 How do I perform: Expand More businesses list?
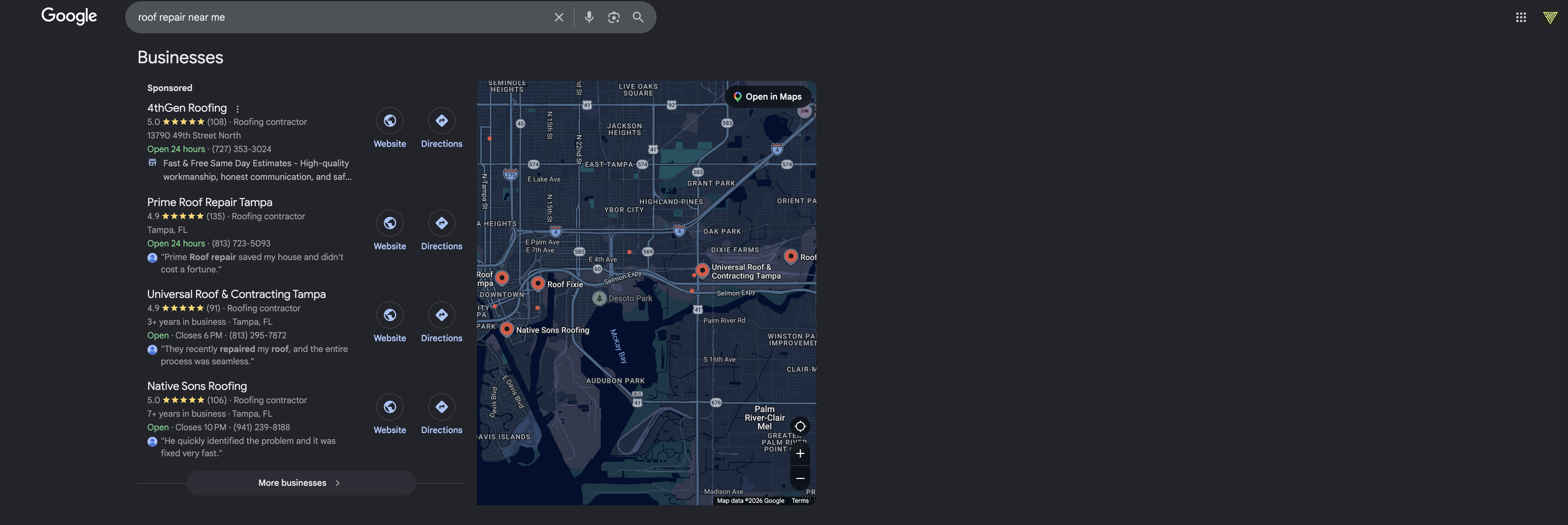coord(301,482)
